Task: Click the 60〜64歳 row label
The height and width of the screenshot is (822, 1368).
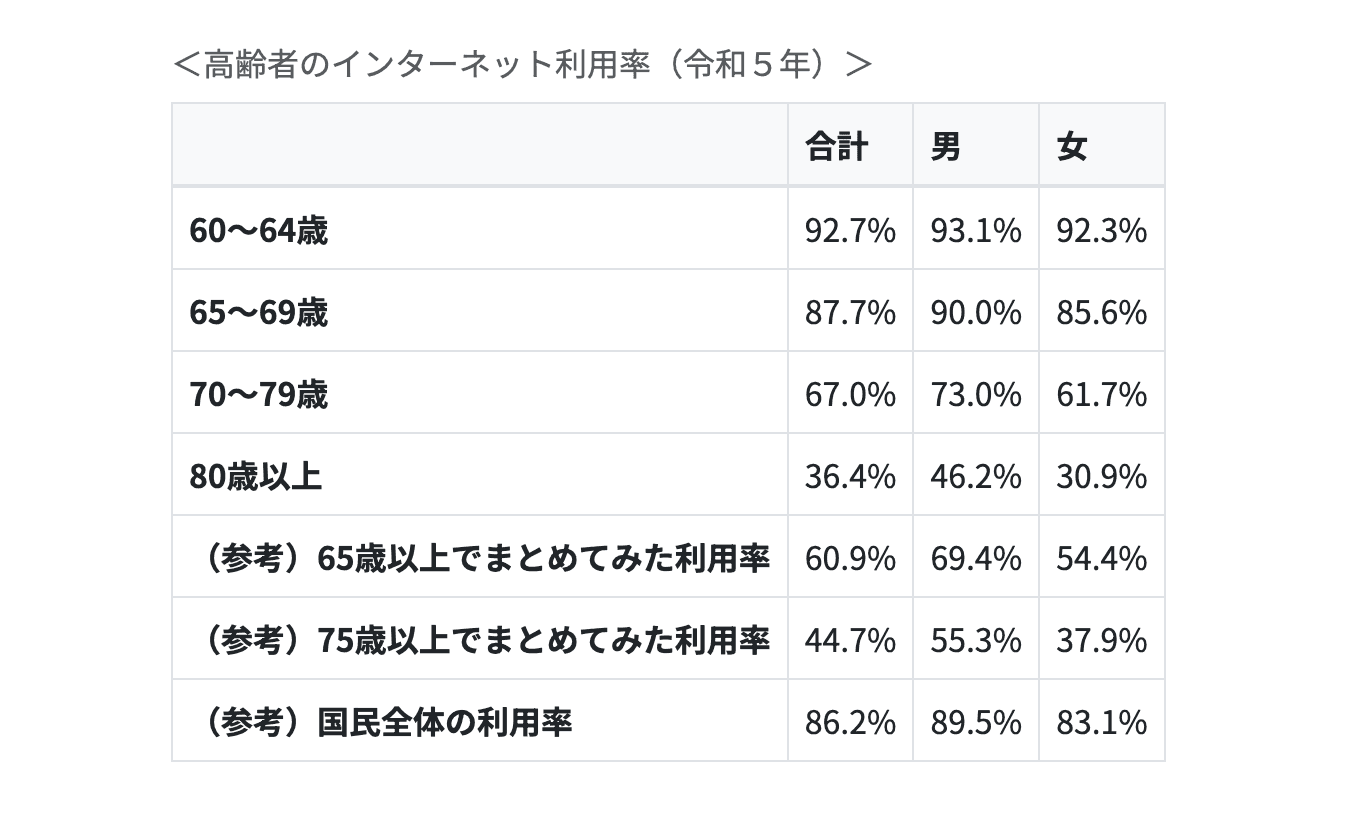Action: point(259,231)
